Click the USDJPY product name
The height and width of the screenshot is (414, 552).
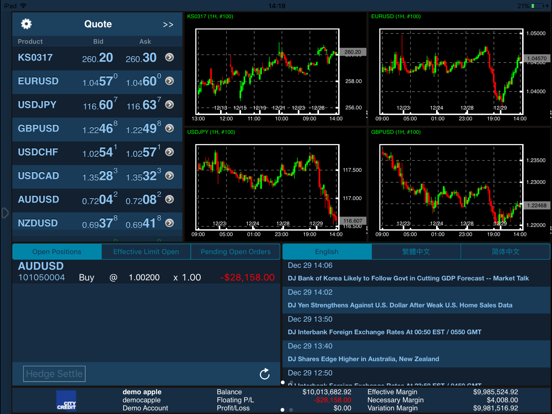[37, 105]
